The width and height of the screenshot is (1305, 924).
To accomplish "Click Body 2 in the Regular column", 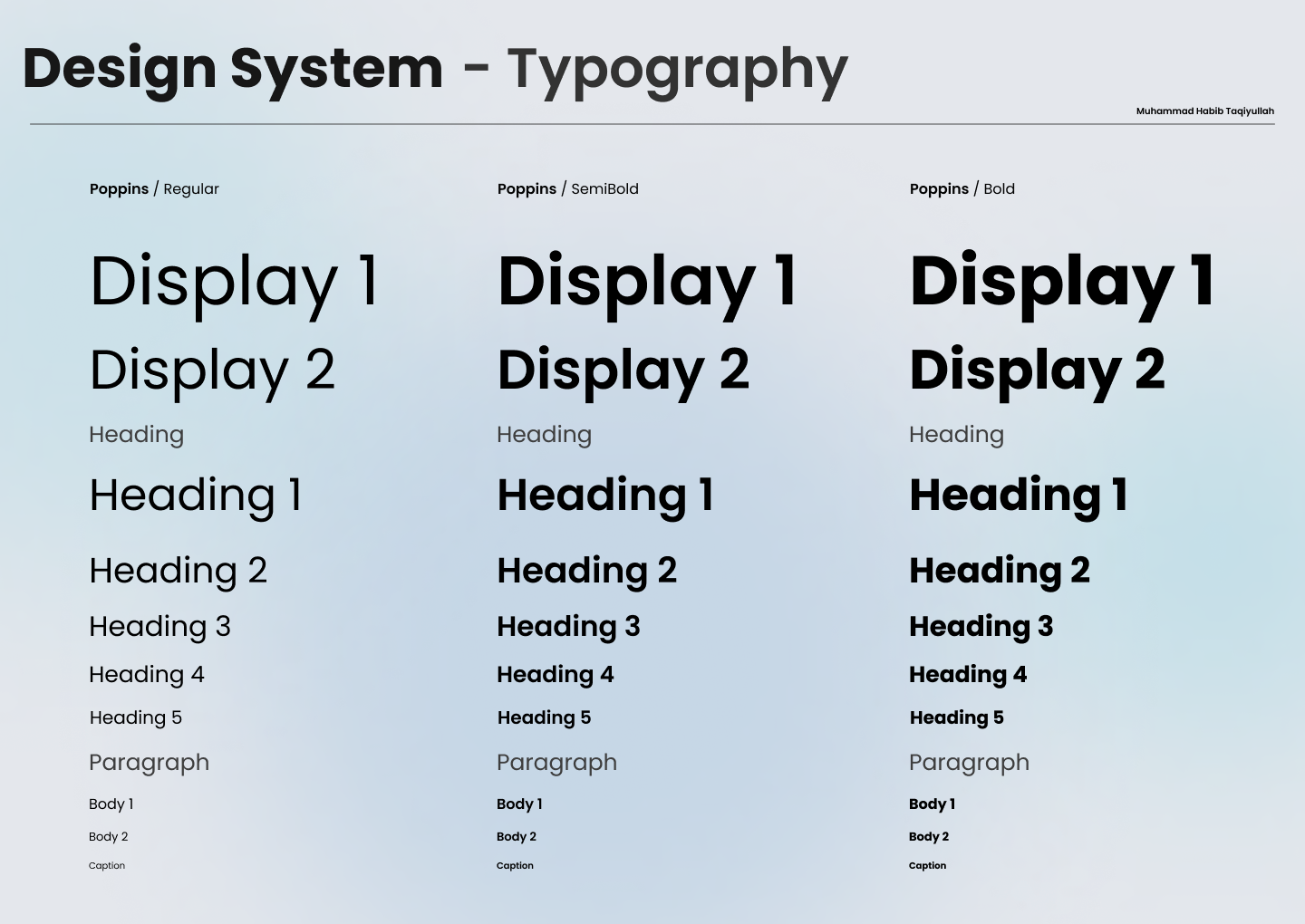I will 108,837.
